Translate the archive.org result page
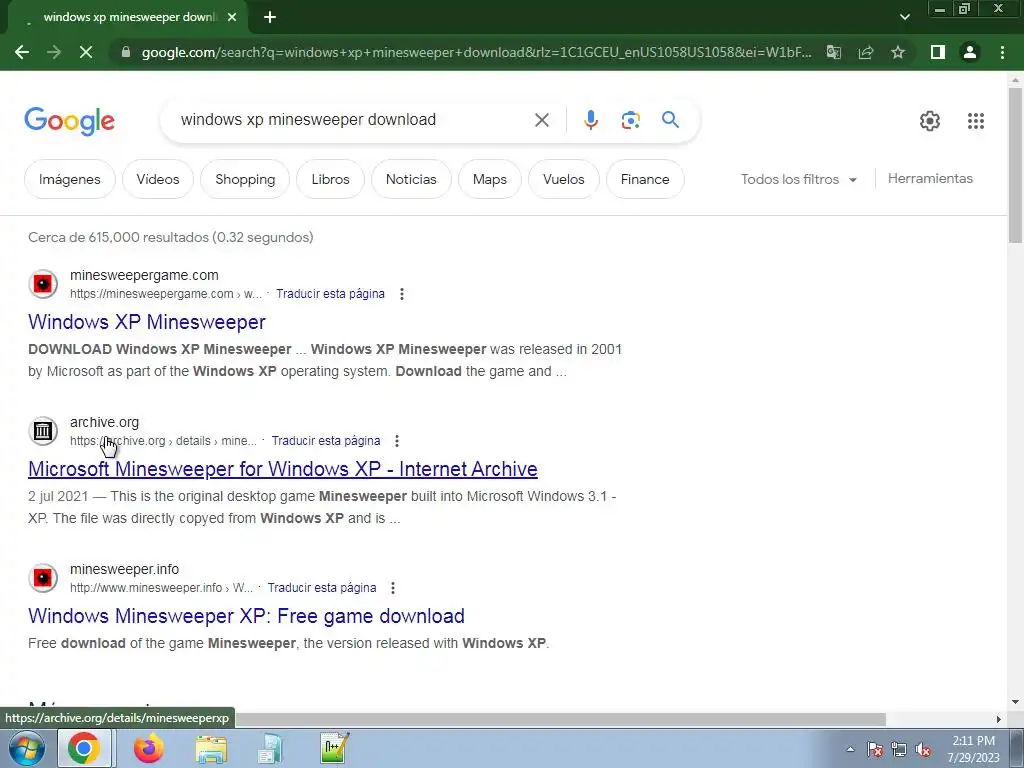The image size is (1024, 768). coord(325,441)
